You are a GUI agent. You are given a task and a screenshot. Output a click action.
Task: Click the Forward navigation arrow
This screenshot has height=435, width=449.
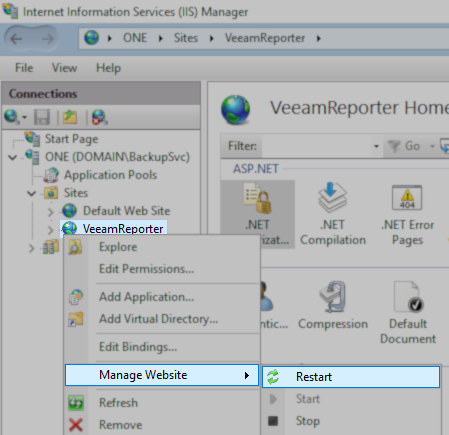tap(48, 39)
